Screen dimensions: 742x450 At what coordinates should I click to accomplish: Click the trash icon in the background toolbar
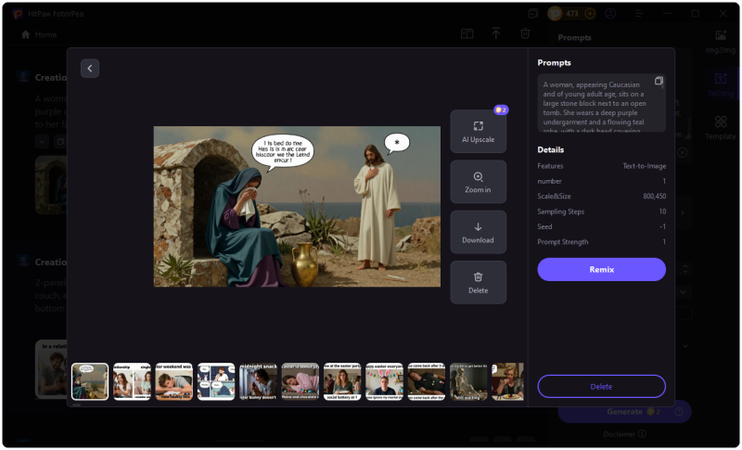pos(525,34)
